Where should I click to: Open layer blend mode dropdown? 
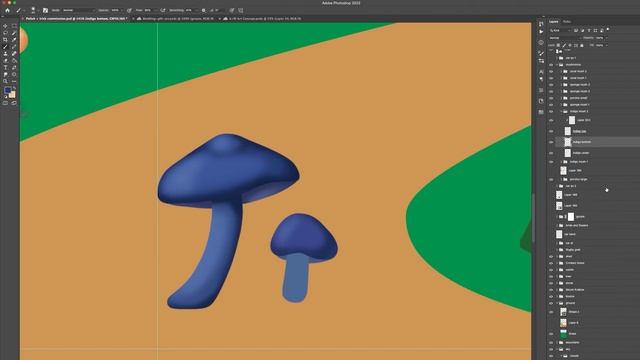564,38
